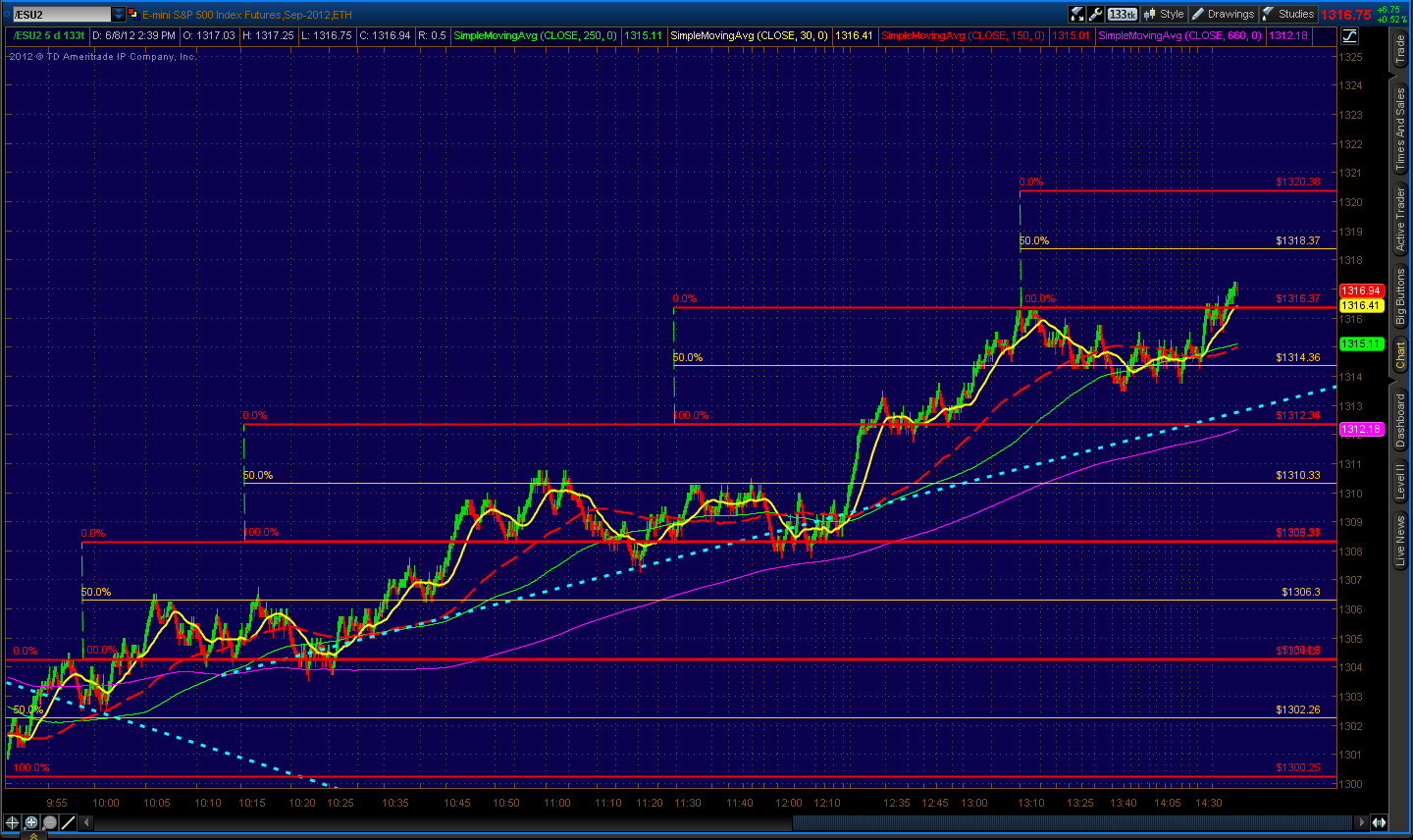Click the $1300.25 Fibonacci level label

coord(1297,767)
